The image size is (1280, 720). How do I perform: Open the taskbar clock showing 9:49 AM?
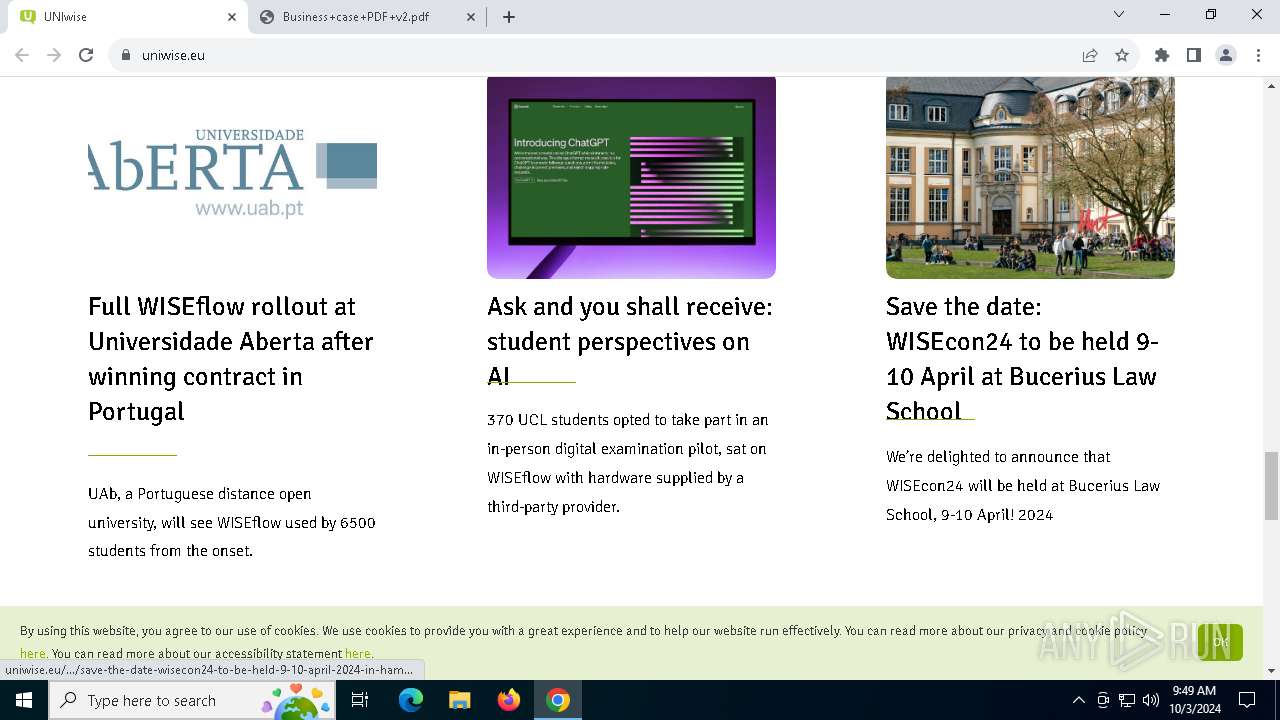[x=1194, y=700]
